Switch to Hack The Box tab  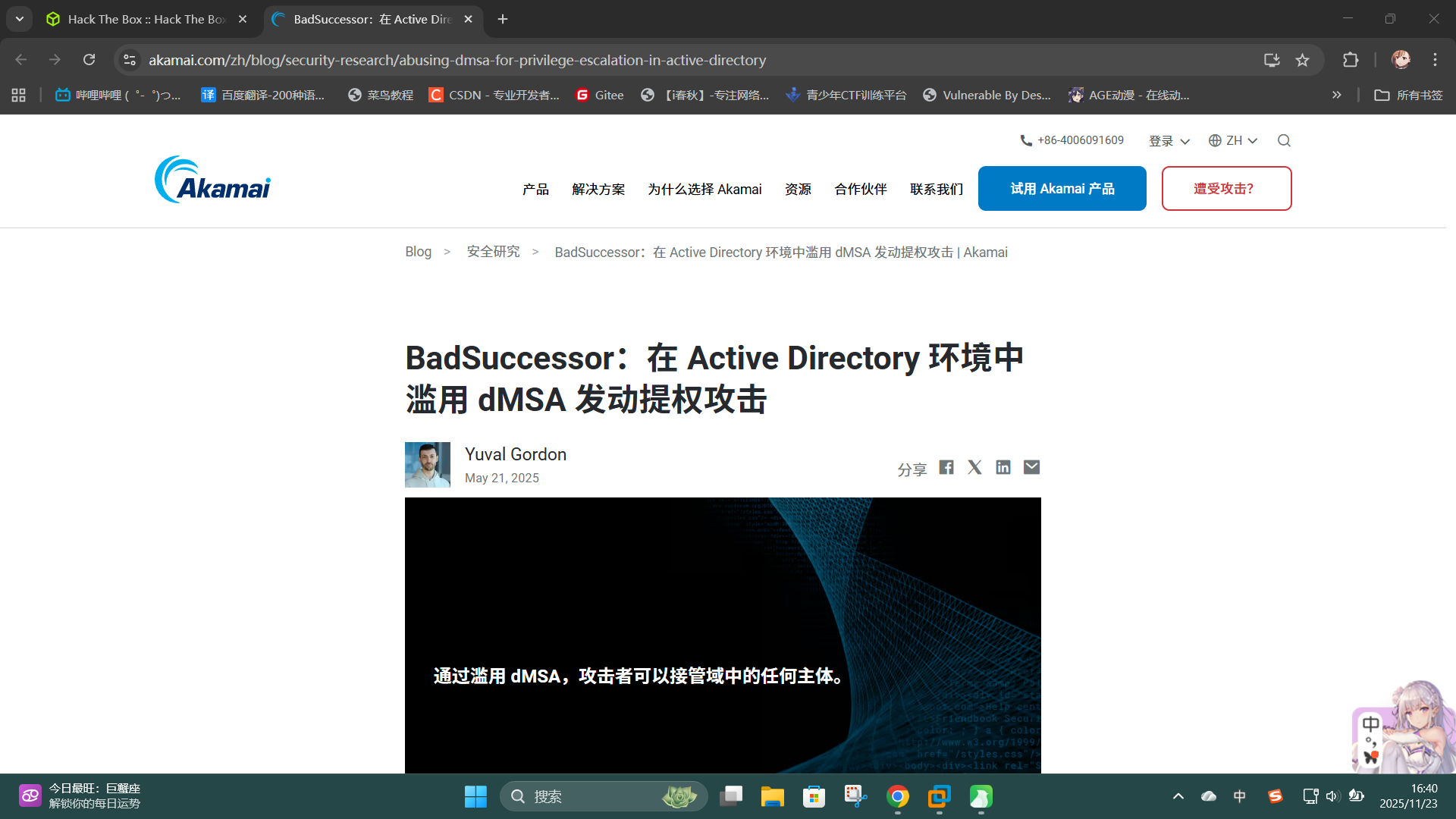pos(146,19)
